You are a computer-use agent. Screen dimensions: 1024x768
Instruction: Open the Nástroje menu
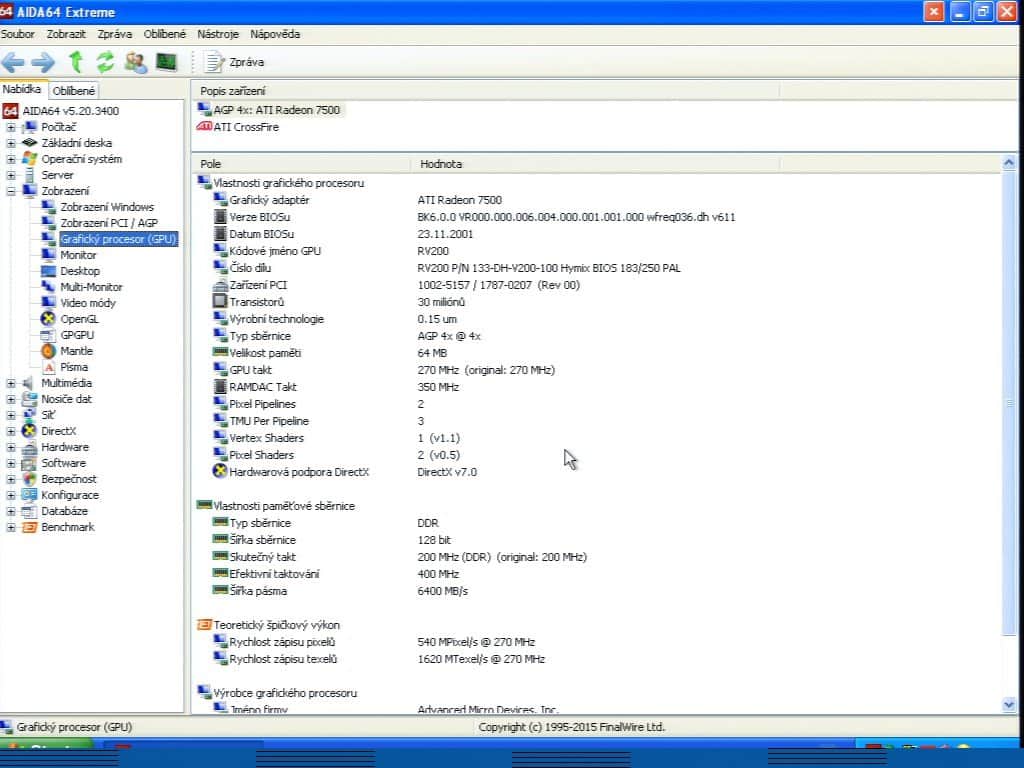(217, 34)
